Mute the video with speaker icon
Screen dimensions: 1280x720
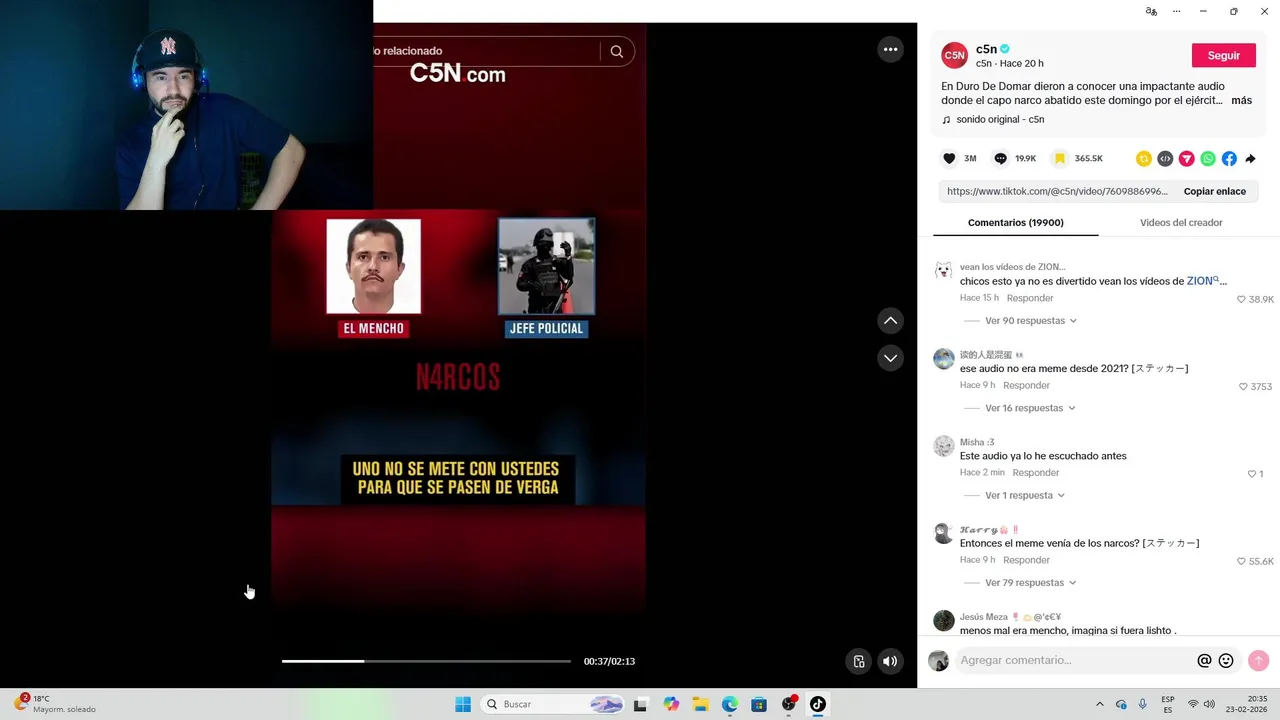(x=890, y=661)
